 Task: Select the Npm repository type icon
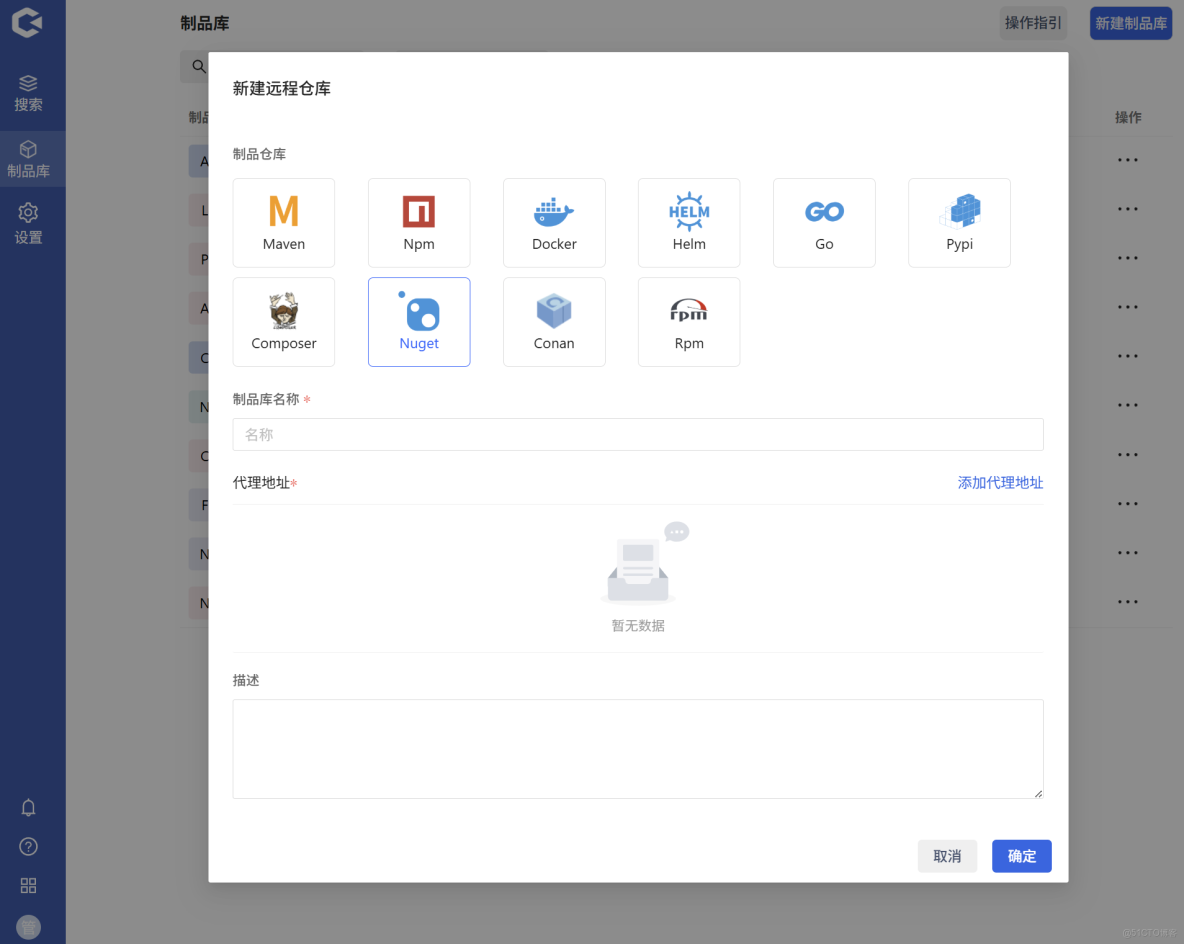coord(419,222)
